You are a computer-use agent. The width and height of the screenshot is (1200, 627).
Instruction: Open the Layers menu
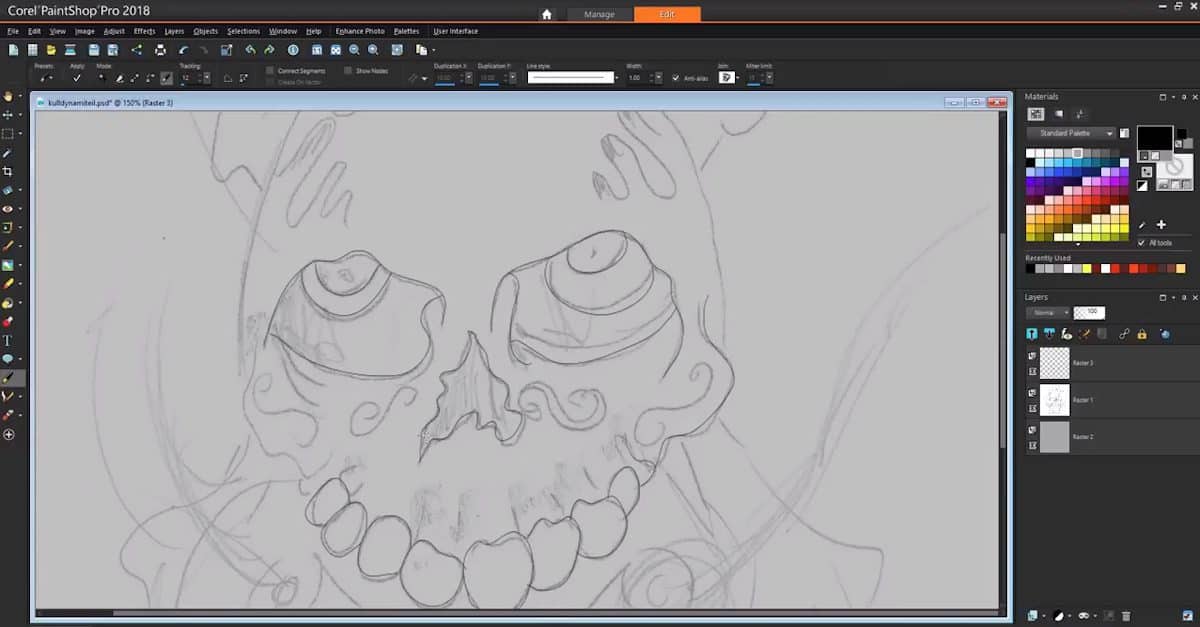point(174,31)
